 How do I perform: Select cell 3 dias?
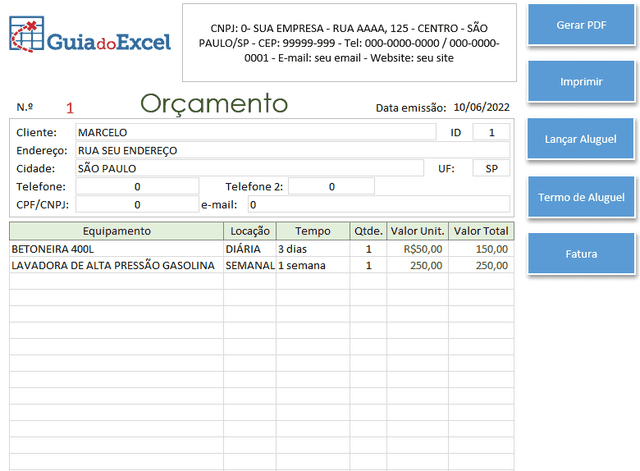pos(313,249)
